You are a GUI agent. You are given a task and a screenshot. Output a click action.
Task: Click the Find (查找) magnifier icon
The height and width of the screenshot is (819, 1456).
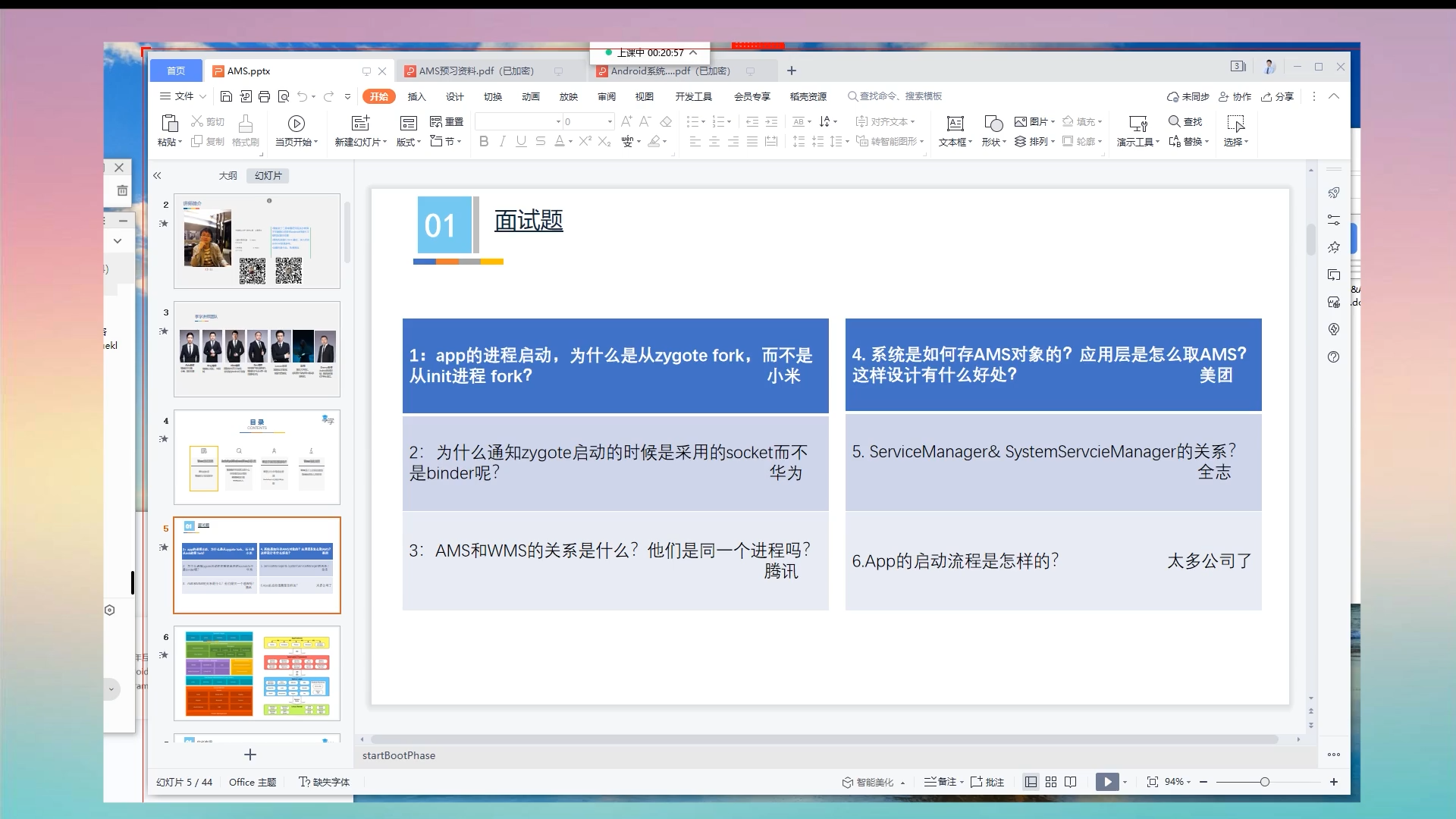click(x=1175, y=121)
